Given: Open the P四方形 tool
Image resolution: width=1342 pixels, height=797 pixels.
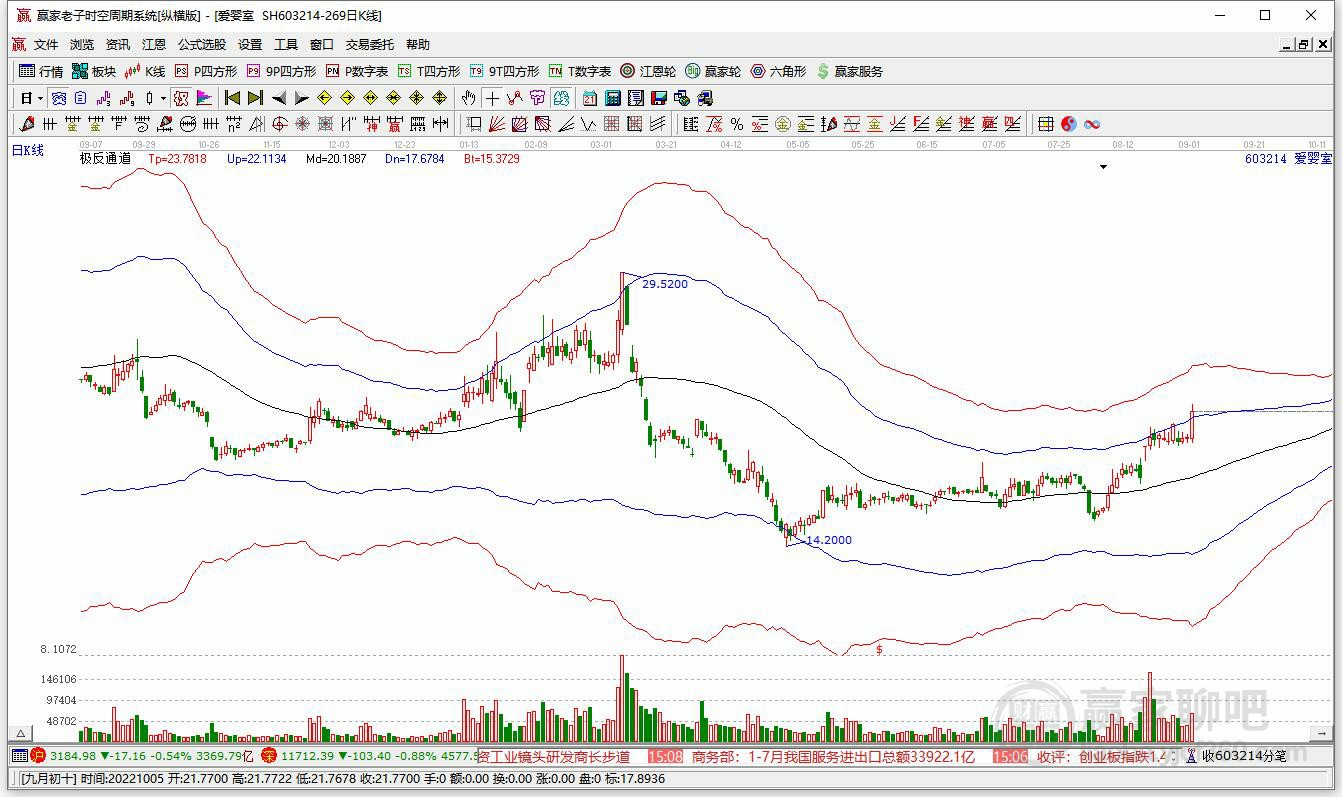Looking at the screenshot, I should [x=206, y=71].
